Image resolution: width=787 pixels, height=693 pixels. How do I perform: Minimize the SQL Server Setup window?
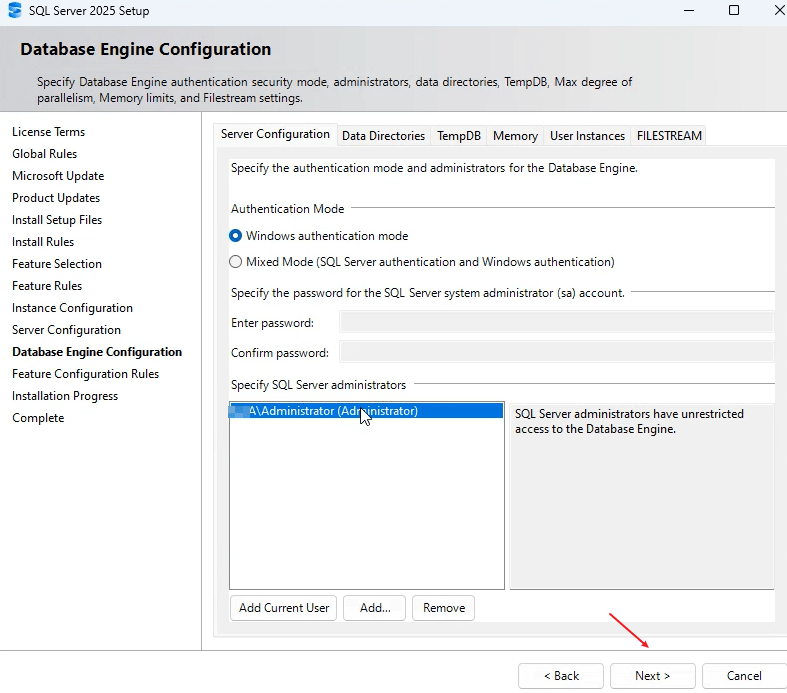[689, 11]
